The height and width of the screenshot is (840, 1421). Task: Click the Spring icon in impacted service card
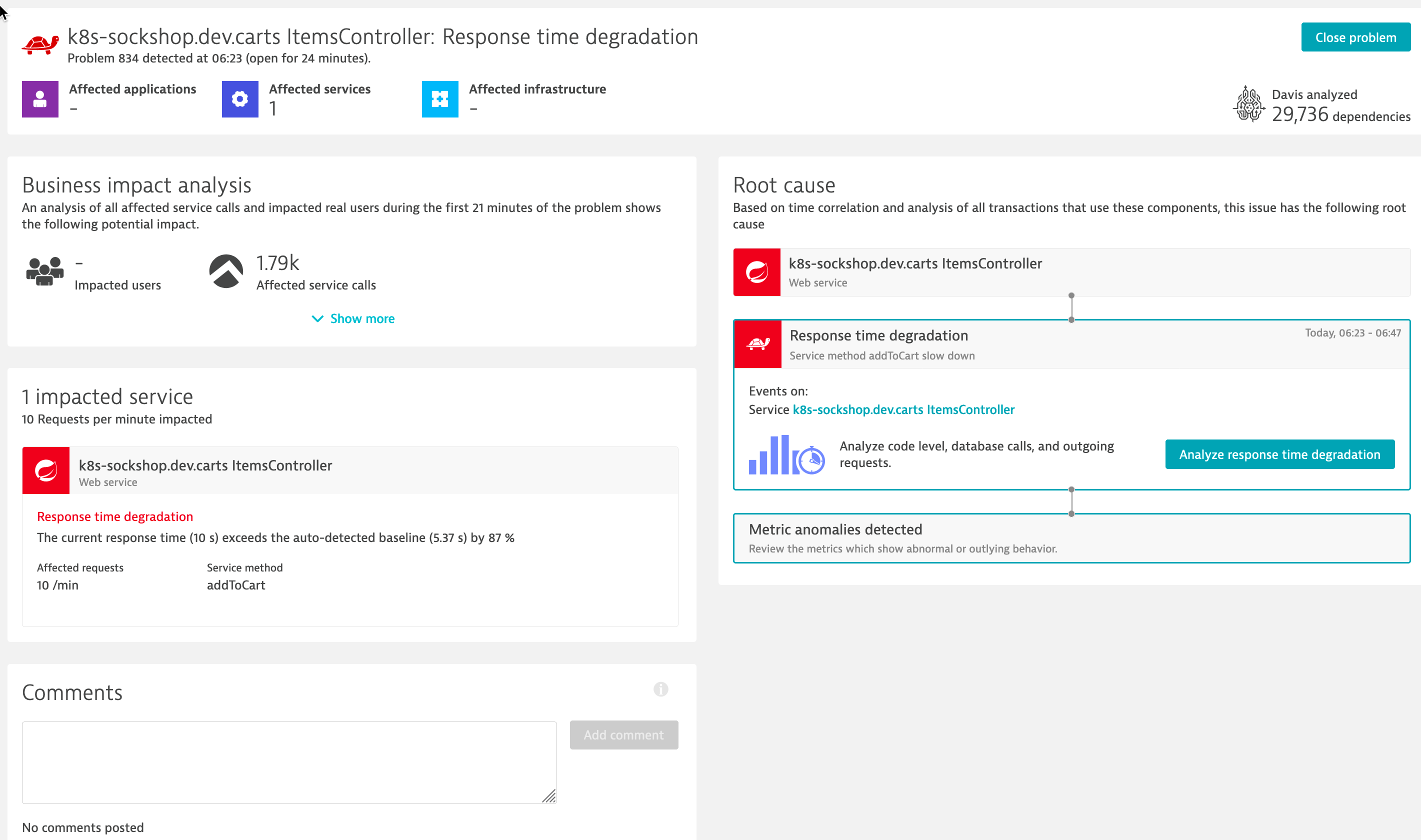pyautogui.click(x=46, y=470)
